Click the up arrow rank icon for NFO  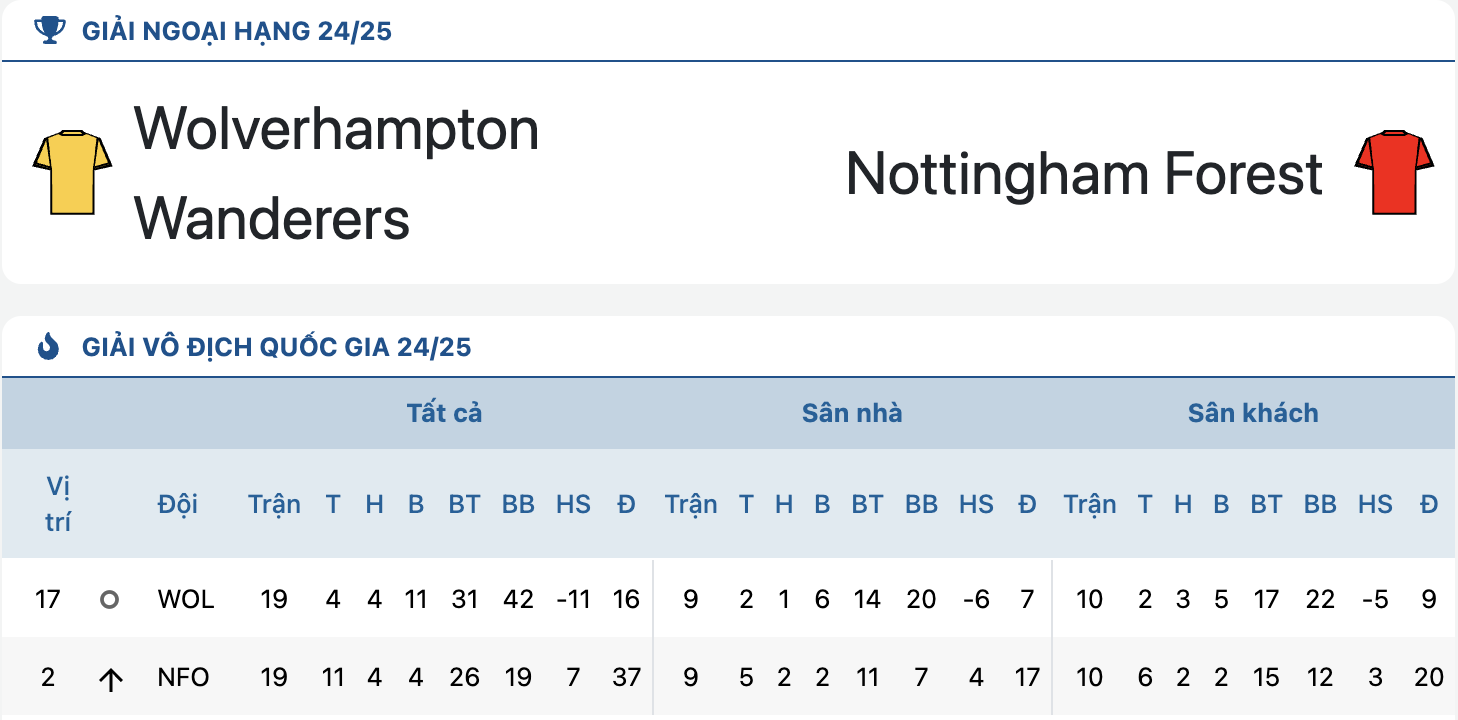tap(110, 679)
